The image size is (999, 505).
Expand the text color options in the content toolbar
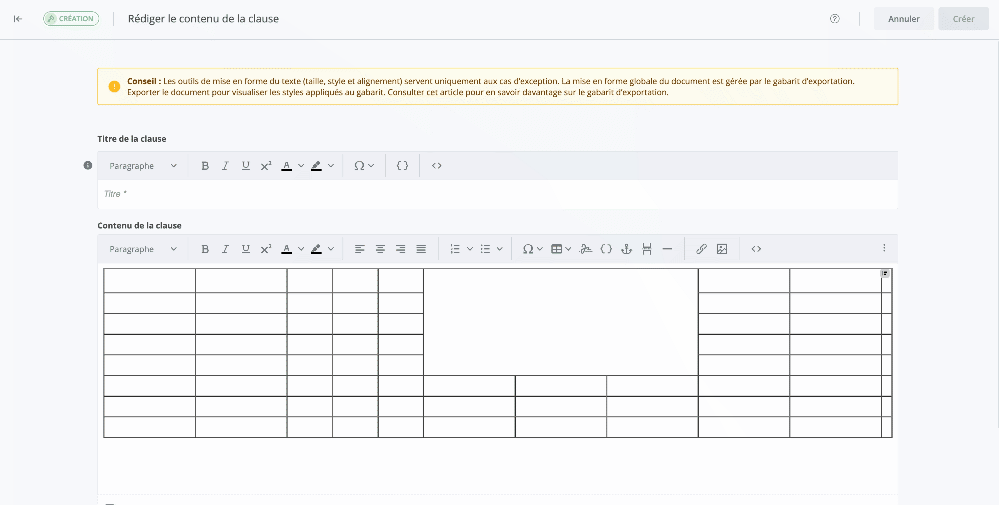(x=301, y=249)
